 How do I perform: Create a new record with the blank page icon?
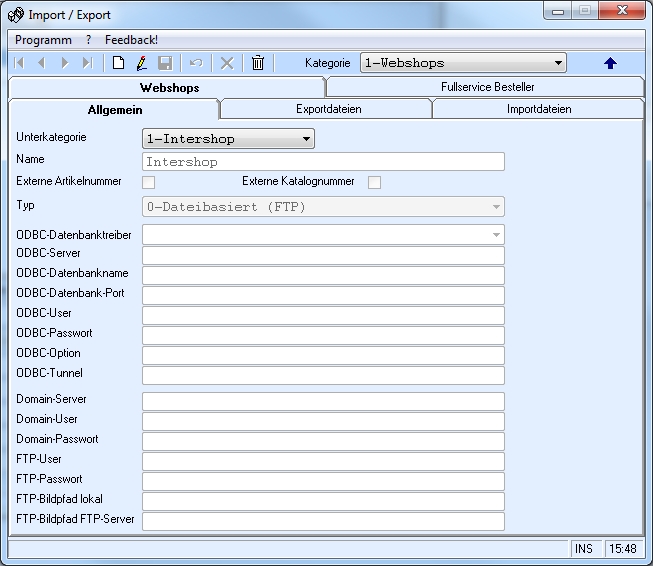pyautogui.click(x=118, y=63)
